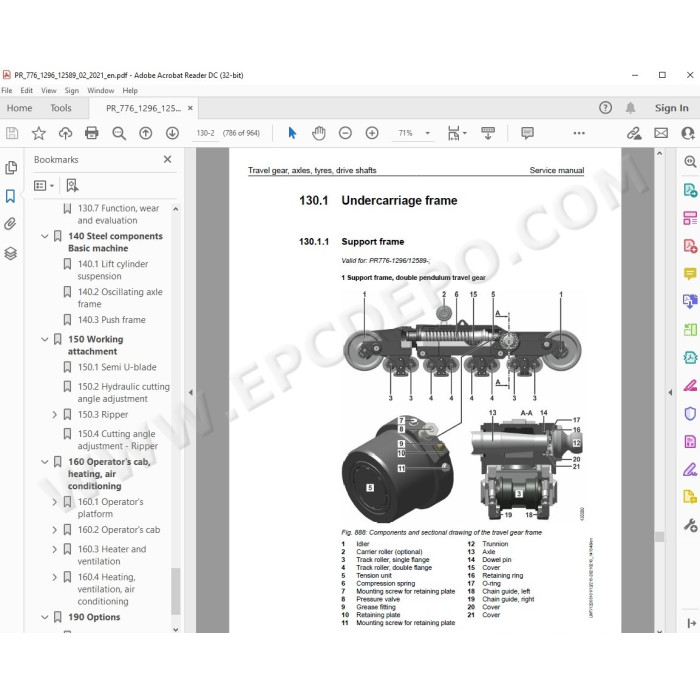Open the File menu
Screen dimensions: 700x700
coord(7,90)
